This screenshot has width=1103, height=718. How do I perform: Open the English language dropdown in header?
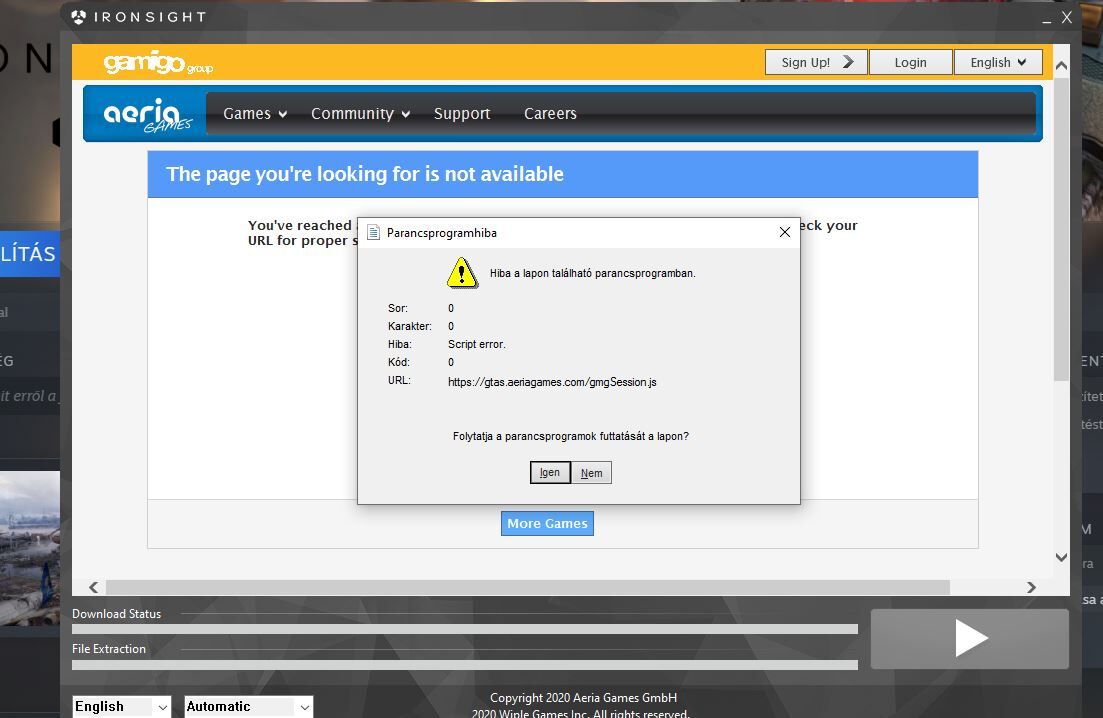pyautogui.click(x=997, y=63)
